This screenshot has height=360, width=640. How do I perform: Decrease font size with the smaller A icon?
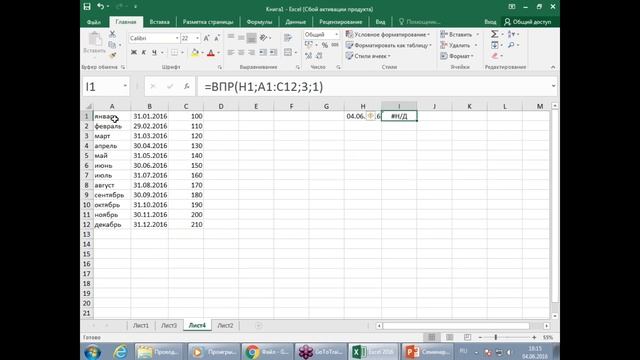click(217, 38)
